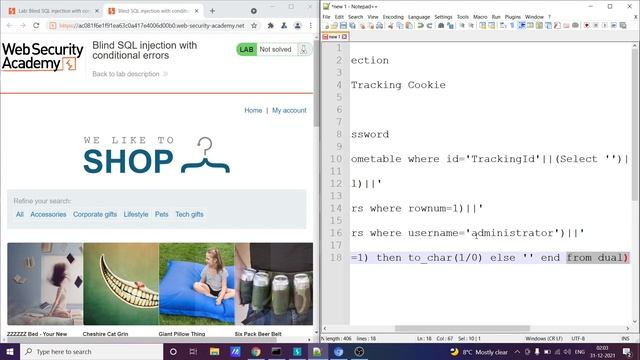Open Chrome's extensions puzzle icon

(270, 25)
